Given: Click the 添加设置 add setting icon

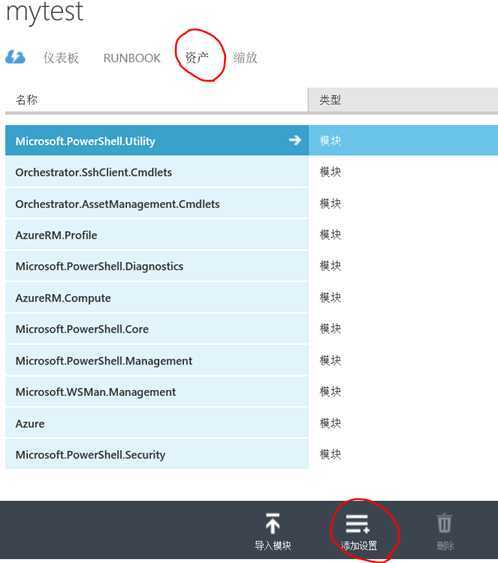Looking at the screenshot, I should pos(358,524).
